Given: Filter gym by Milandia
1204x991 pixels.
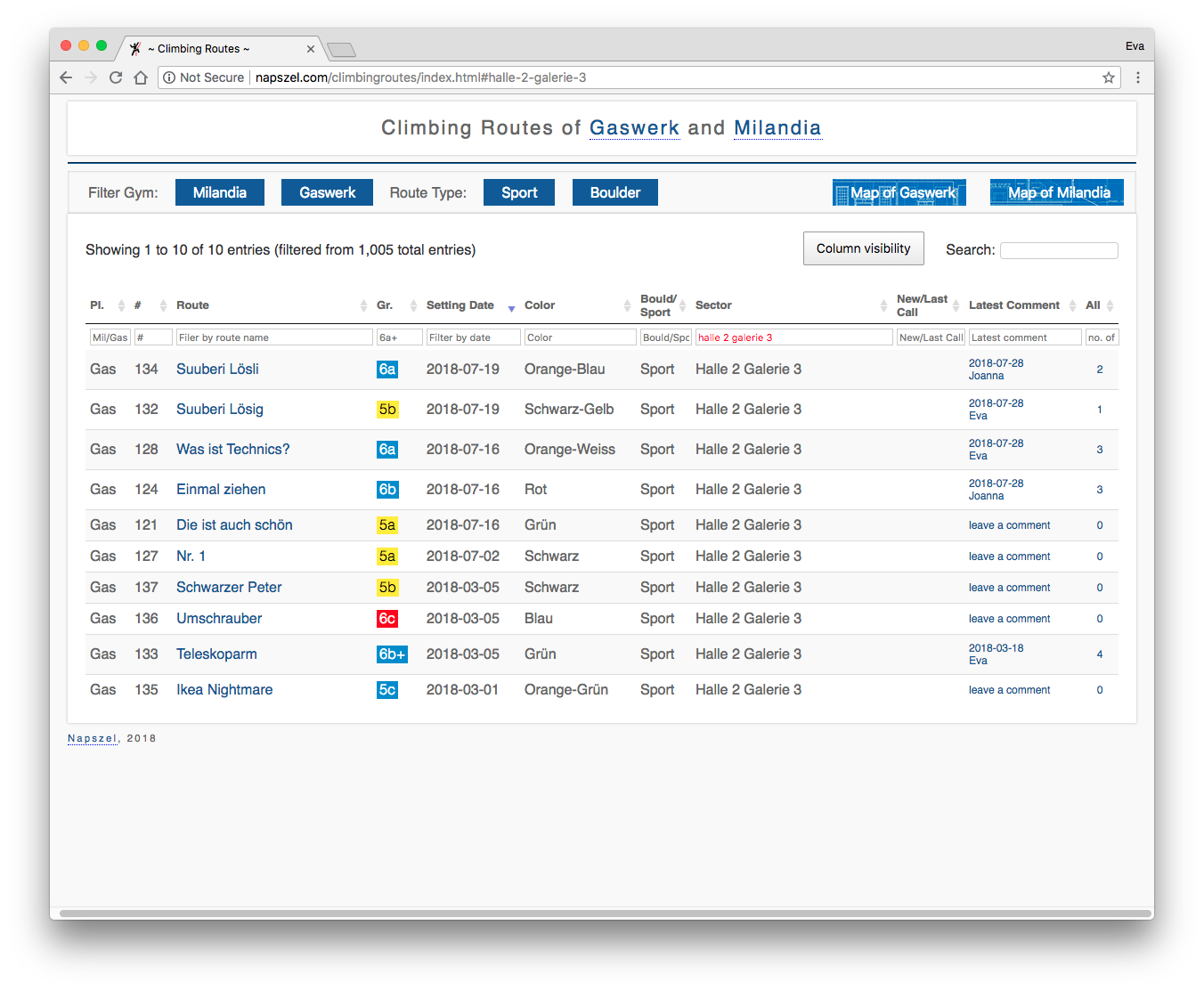Looking at the screenshot, I should (x=220, y=192).
